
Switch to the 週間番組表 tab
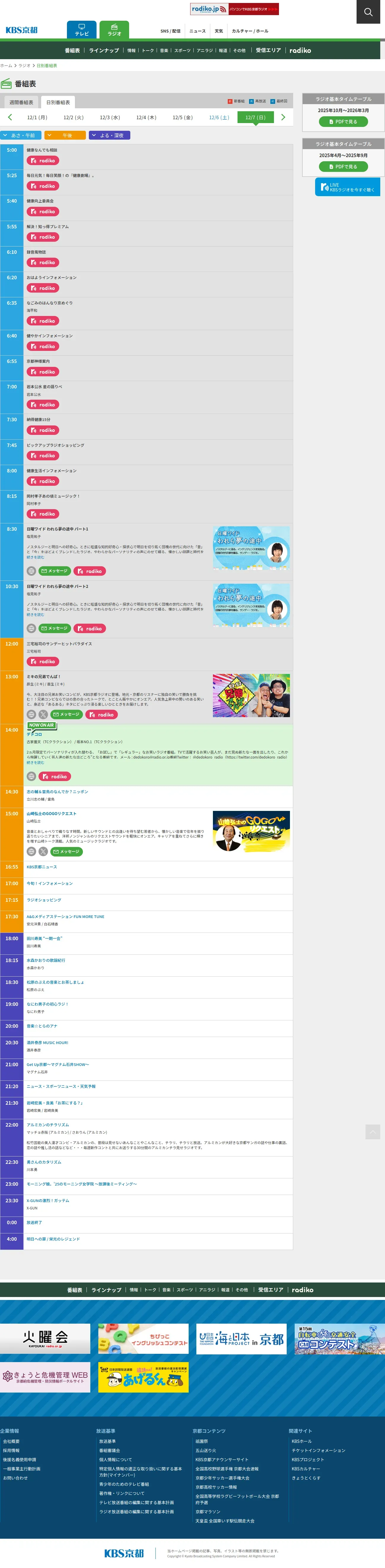[21, 102]
